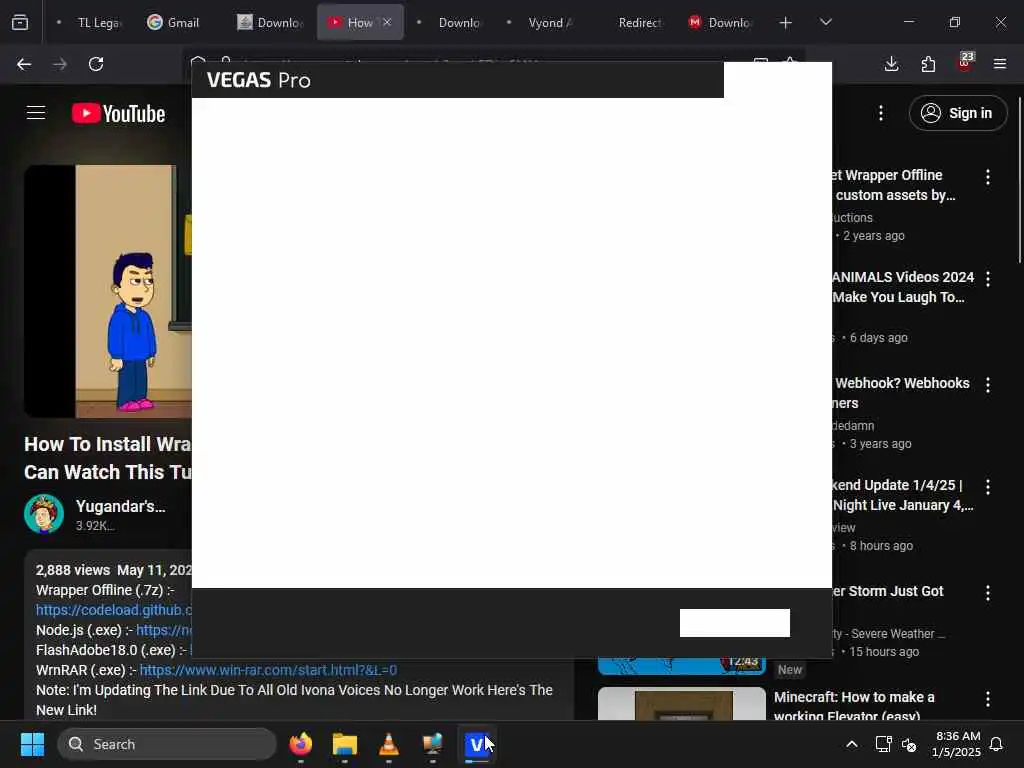Open VEGAS Pro from the taskbar

(x=477, y=744)
